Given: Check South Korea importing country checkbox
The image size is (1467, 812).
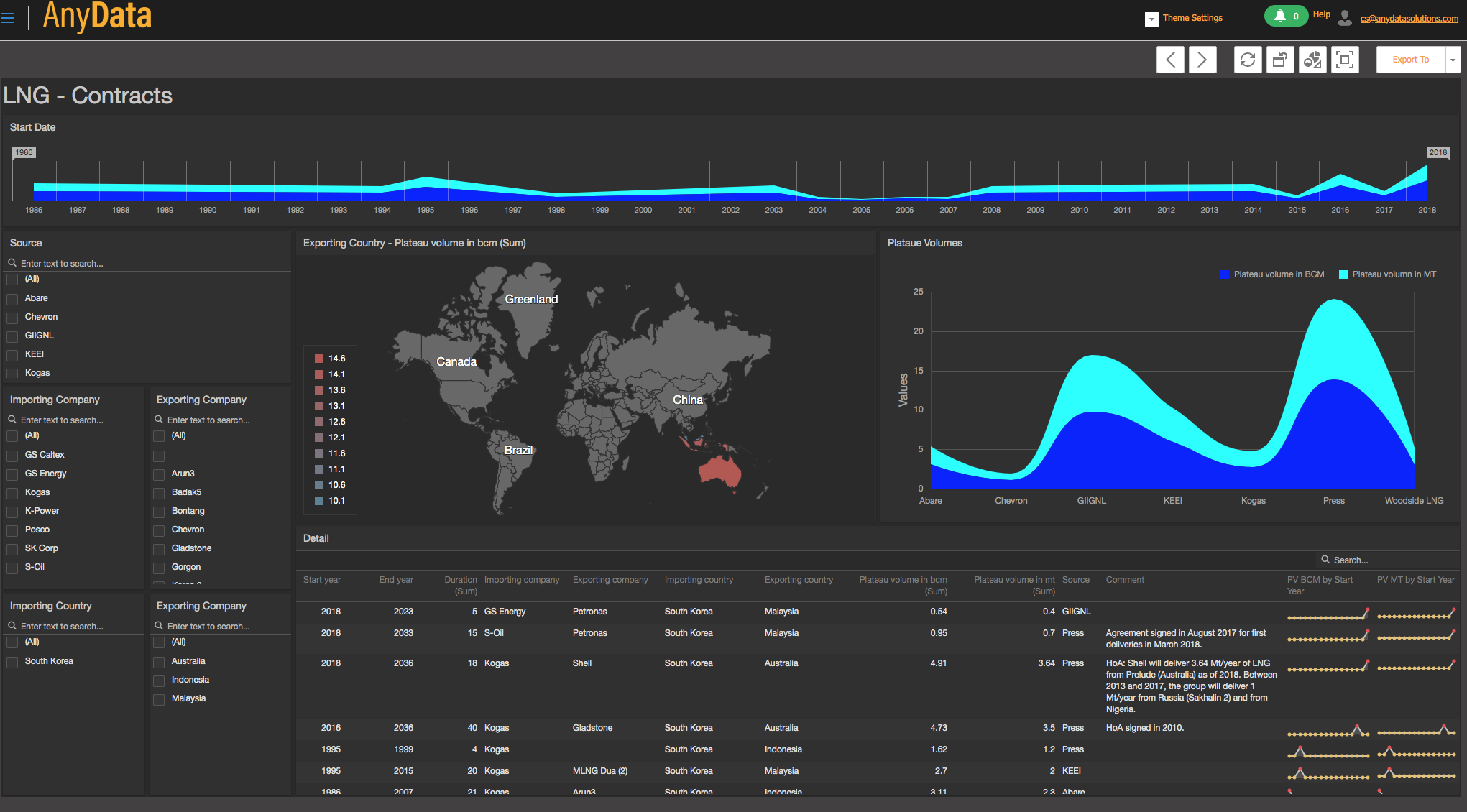Looking at the screenshot, I should (12, 662).
